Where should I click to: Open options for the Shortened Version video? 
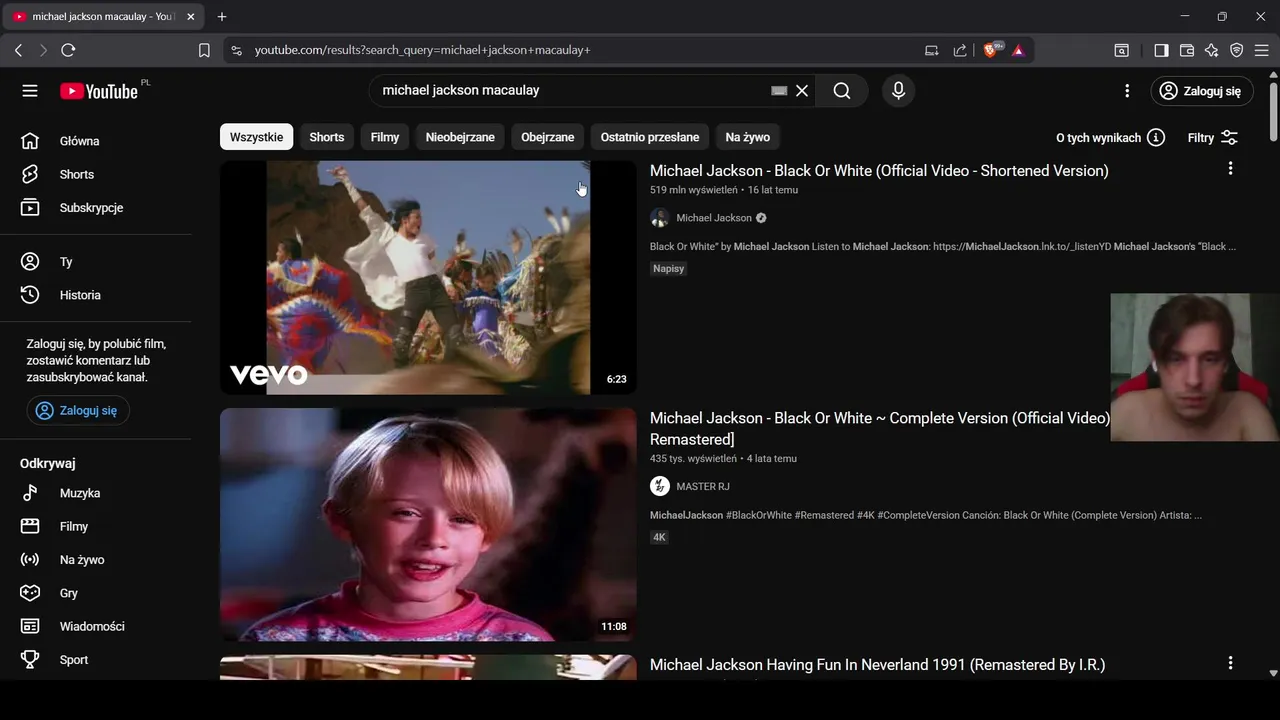1230,169
